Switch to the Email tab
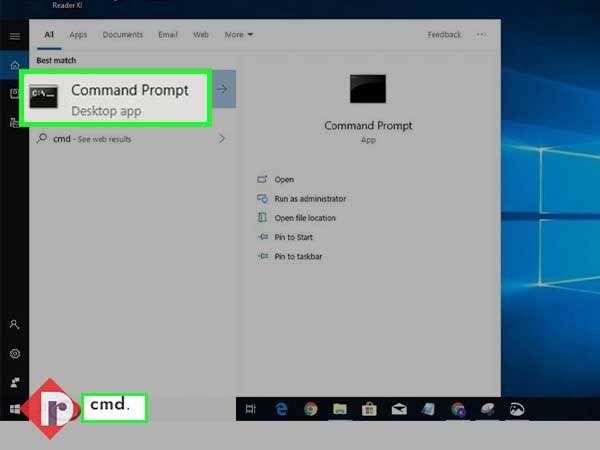 168,35
